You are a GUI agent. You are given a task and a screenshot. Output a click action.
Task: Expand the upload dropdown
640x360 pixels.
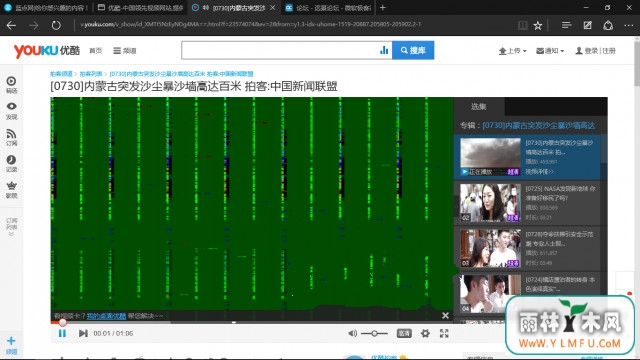512,51
